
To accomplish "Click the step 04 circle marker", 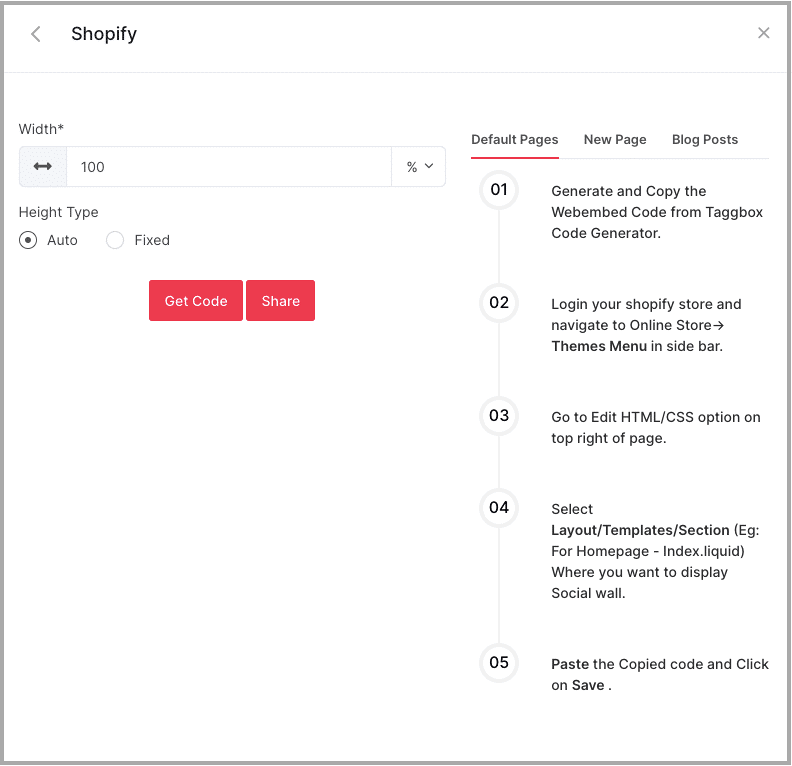I will tap(499, 508).
